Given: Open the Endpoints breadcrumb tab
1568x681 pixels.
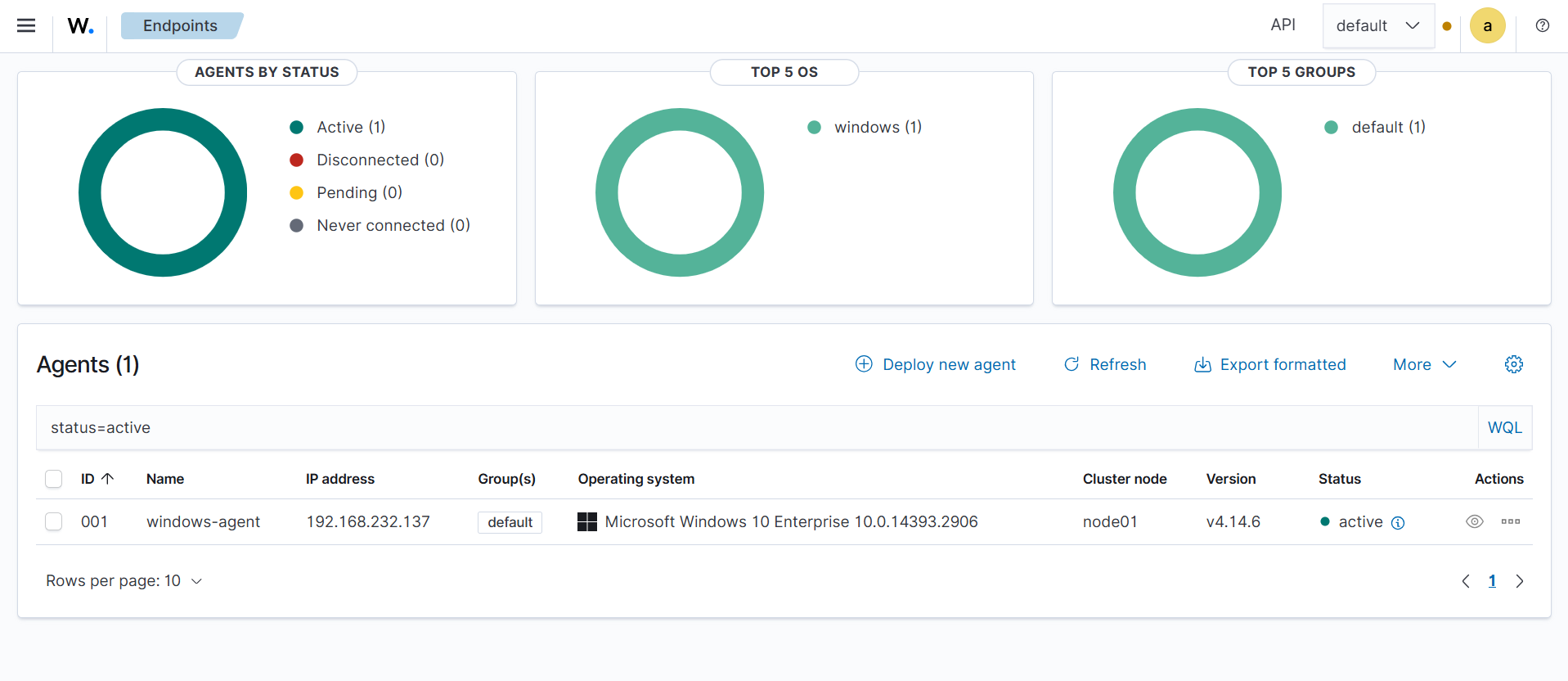Looking at the screenshot, I should pos(181,25).
